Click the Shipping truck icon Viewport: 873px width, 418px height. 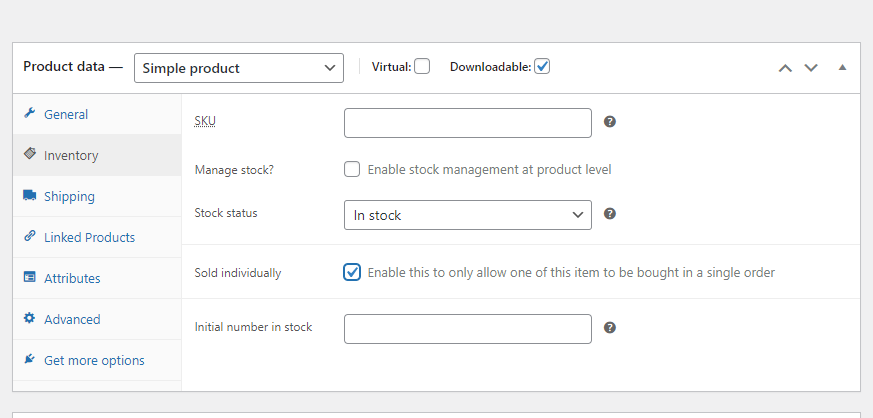(x=29, y=196)
